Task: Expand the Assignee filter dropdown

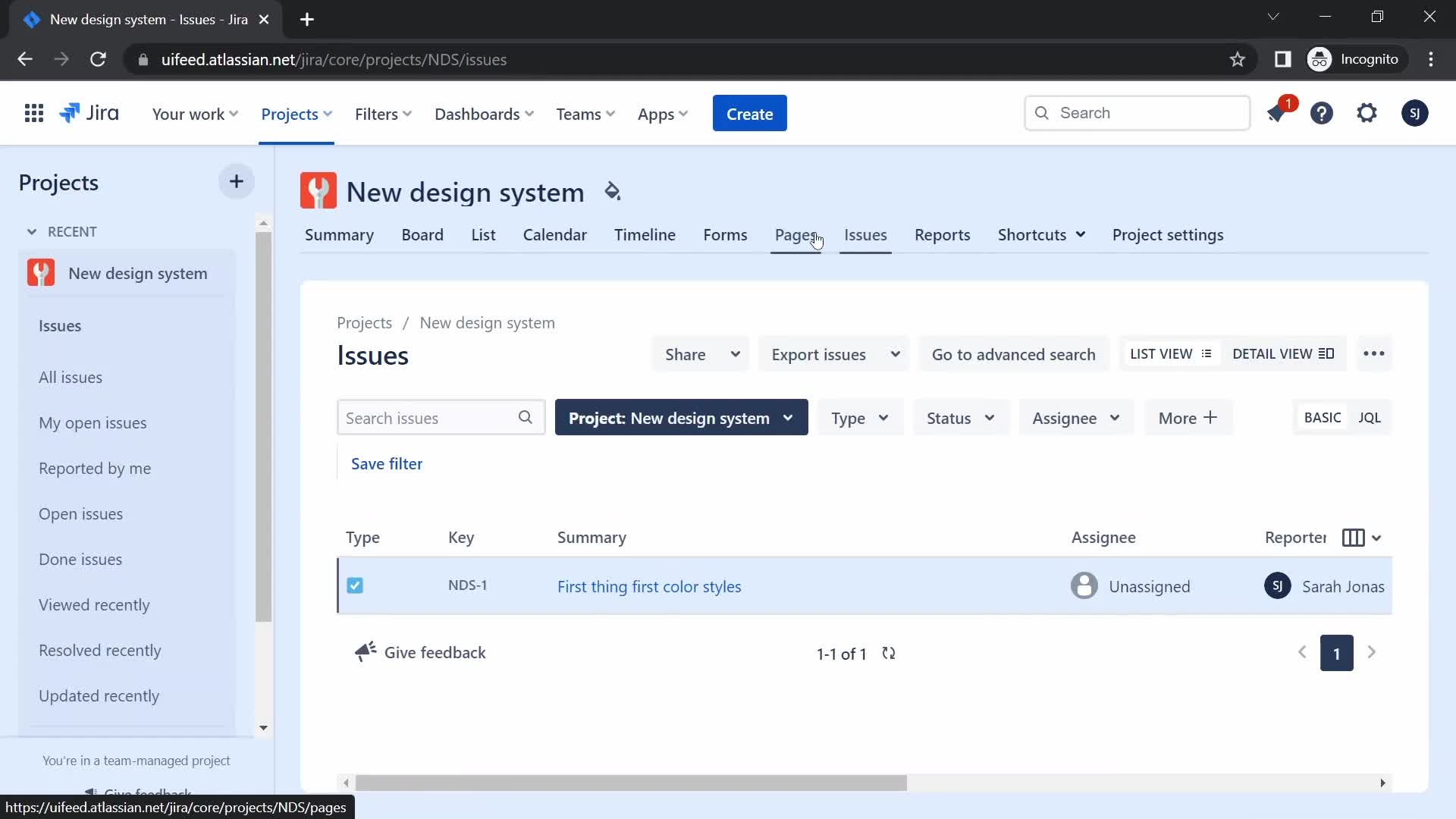Action: pos(1075,418)
